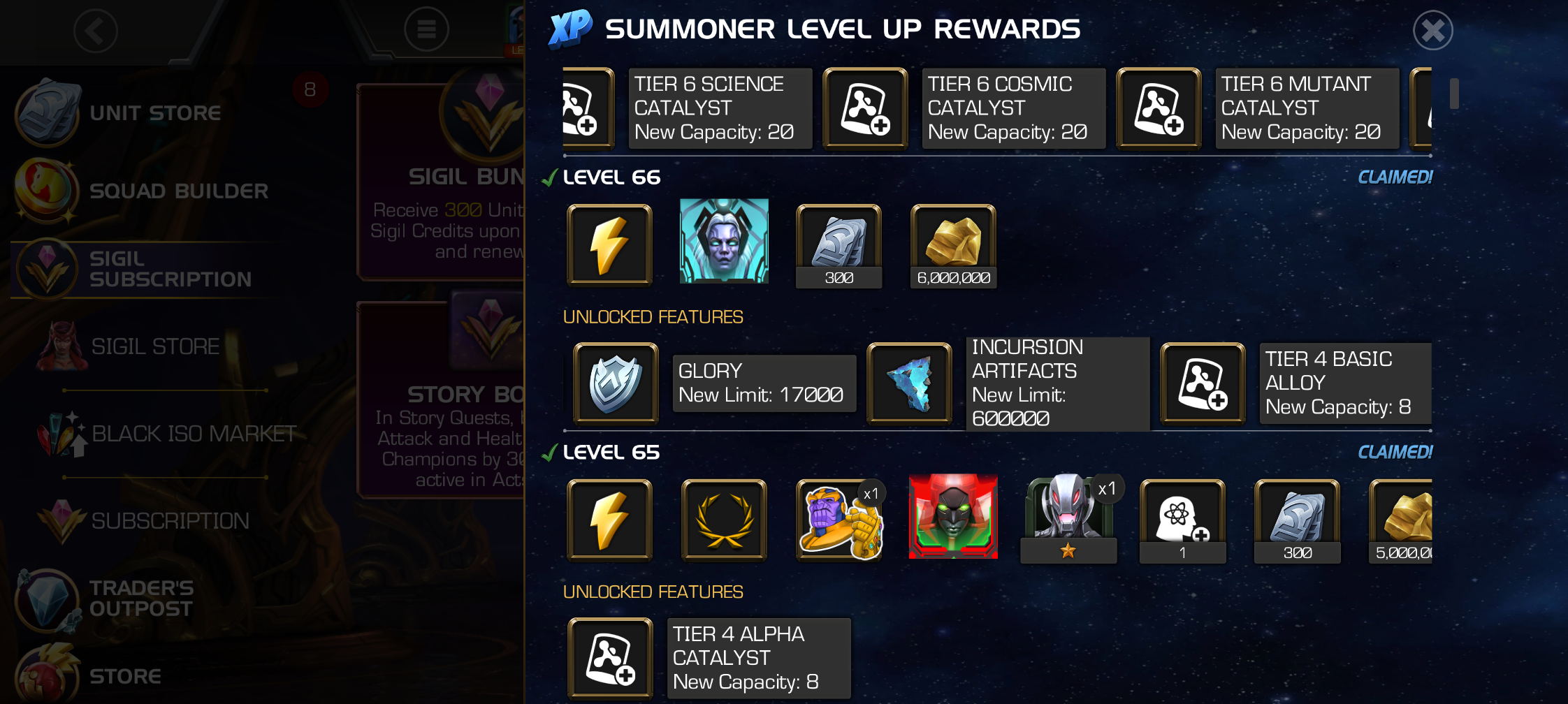The height and width of the screenshot is (704, 1568).
Task: Go to Black ISO Market
Action: click(x=168, y=434)
